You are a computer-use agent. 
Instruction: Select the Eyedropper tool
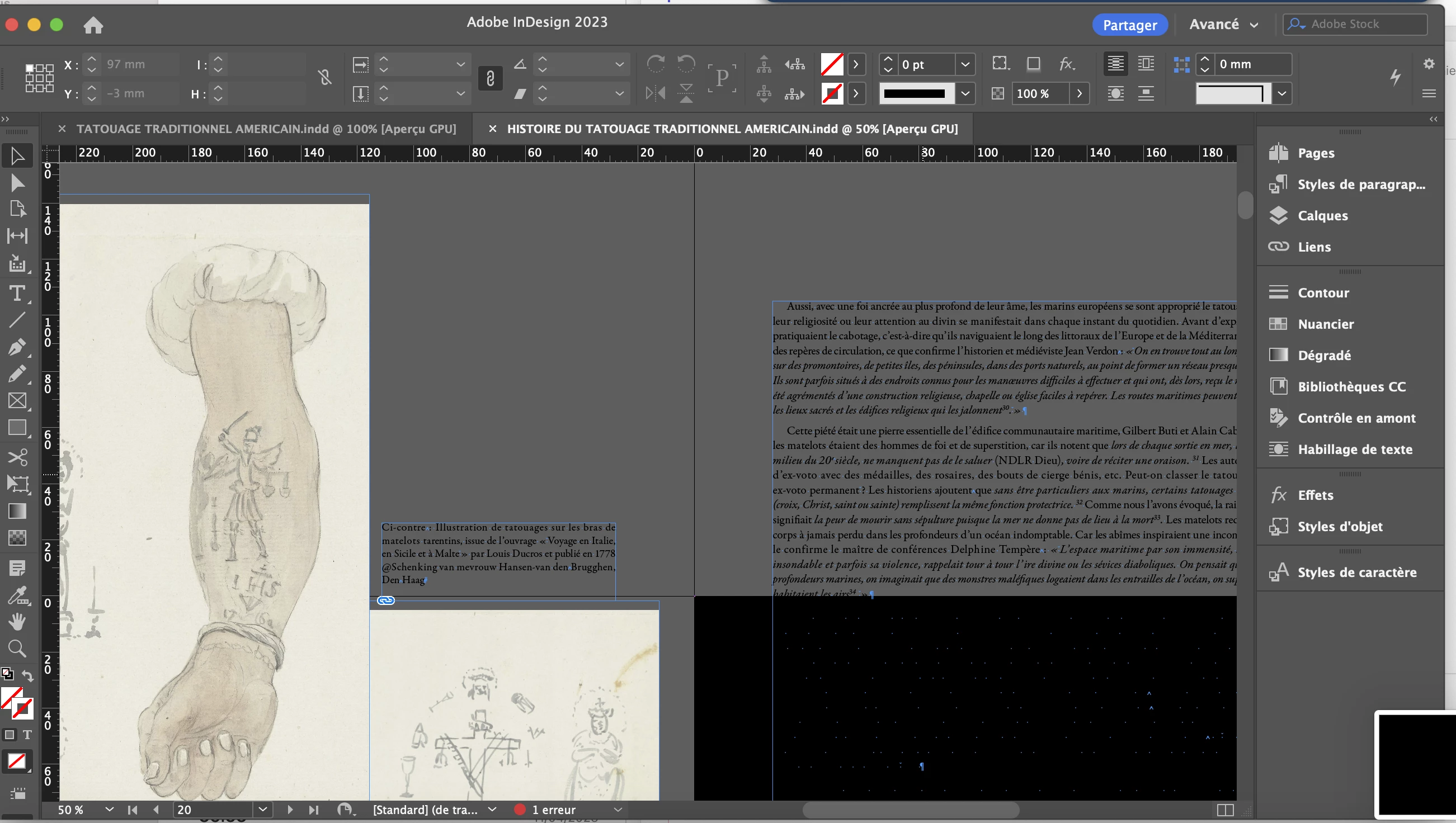coord(17,595)
